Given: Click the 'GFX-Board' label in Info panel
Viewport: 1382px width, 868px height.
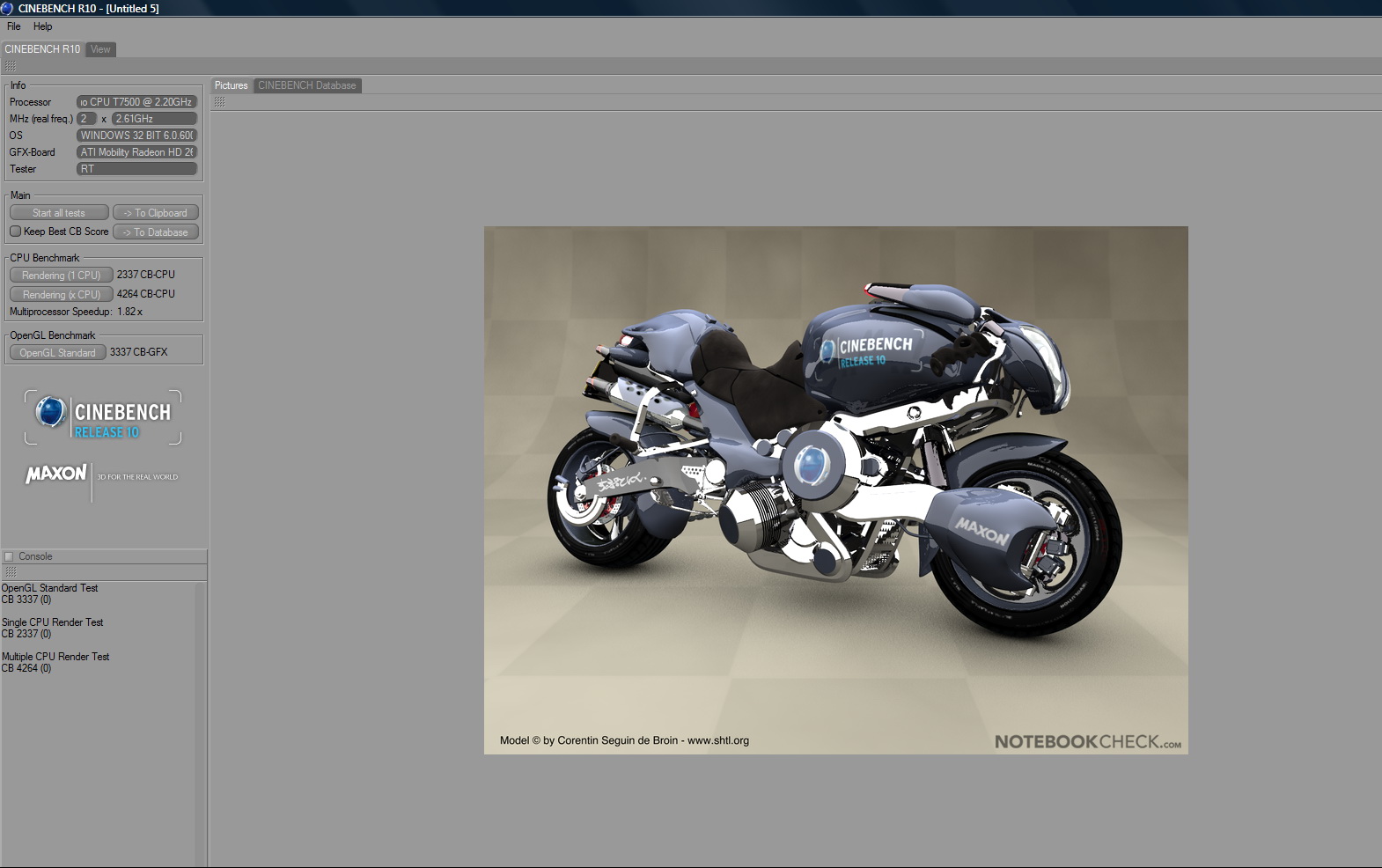Looking at the screenshot, I should pyautogui.click(x=33, y=152).
